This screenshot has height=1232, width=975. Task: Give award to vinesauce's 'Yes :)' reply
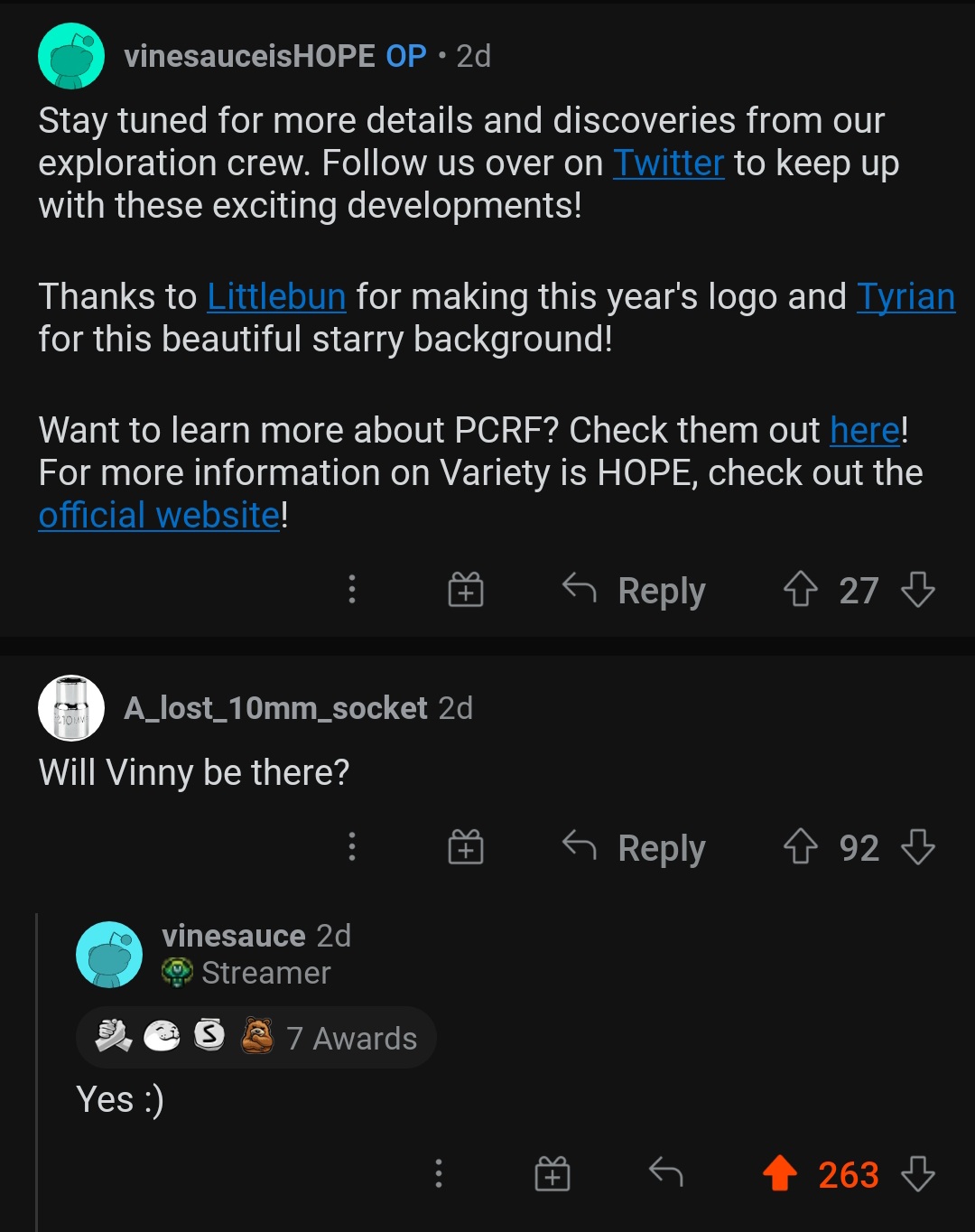pos(552,1174)
